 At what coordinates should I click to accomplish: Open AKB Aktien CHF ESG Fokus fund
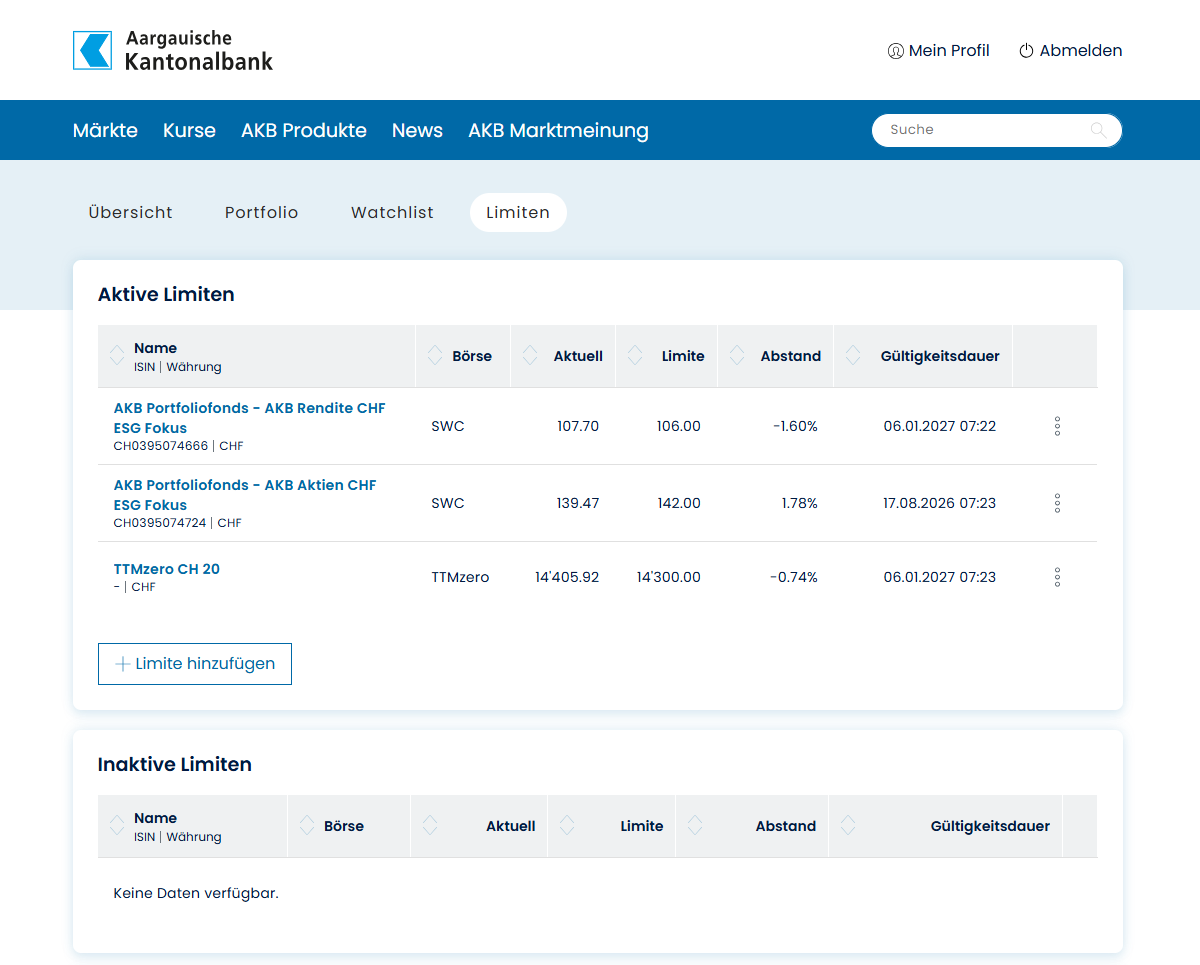point(245,495)
